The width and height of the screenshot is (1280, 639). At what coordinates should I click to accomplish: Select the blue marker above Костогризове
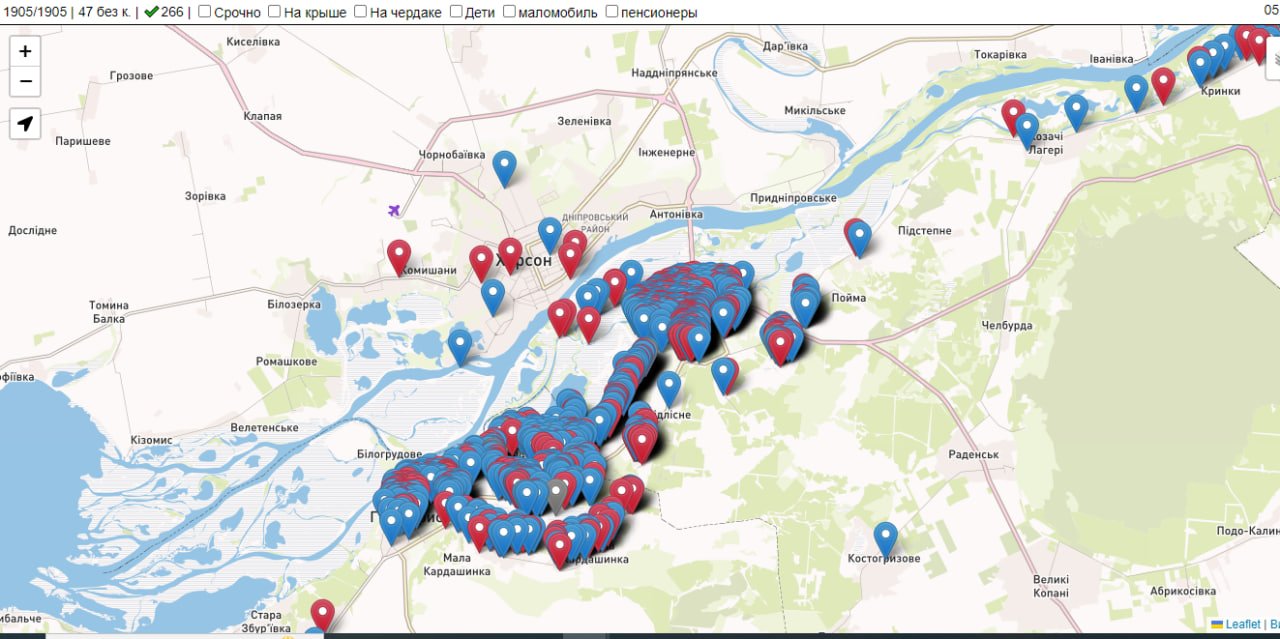tap(885, 538)
